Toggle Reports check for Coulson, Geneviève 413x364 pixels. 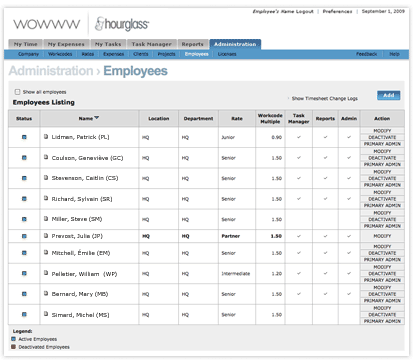[x=325, y=158]
